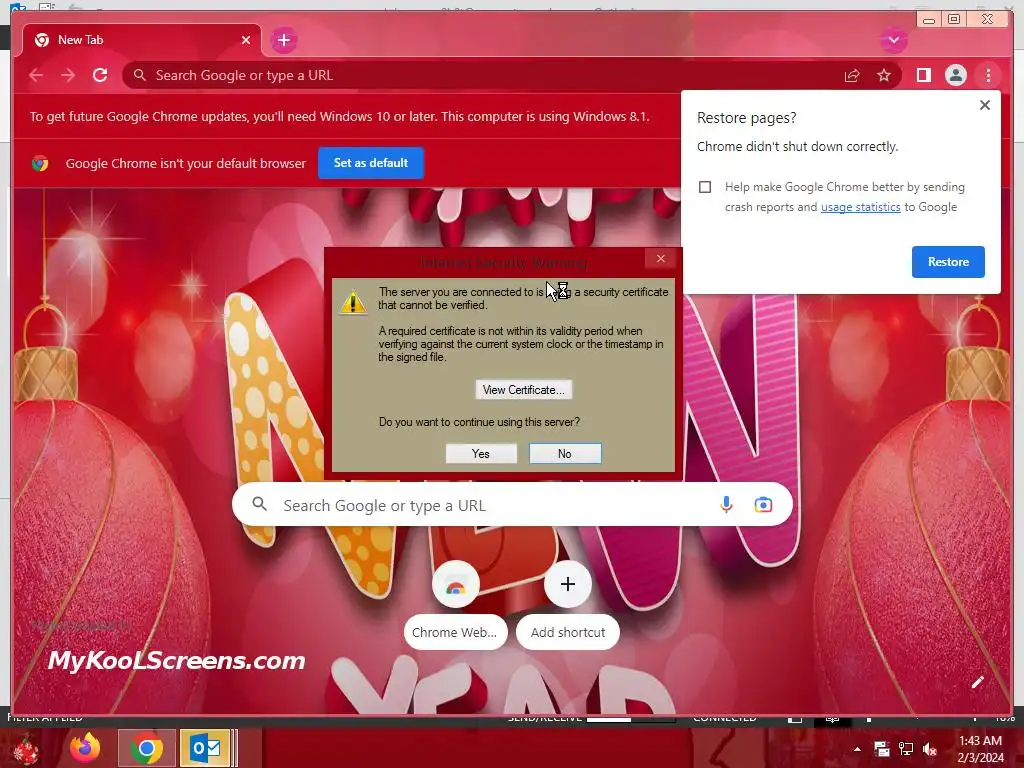The height and width of the screenshot is (768, 1024).
Task: Open the profile avatar icon
Action: click(x=955, y=75)
